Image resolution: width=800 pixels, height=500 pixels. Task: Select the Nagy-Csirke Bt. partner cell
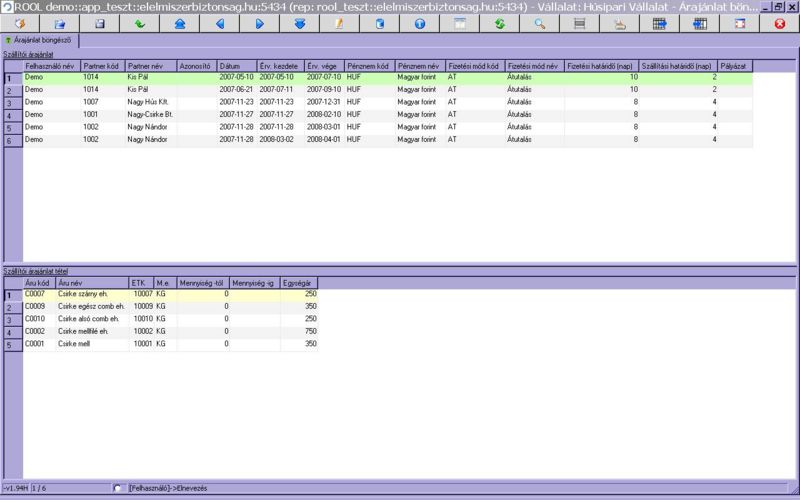(150, 115)
